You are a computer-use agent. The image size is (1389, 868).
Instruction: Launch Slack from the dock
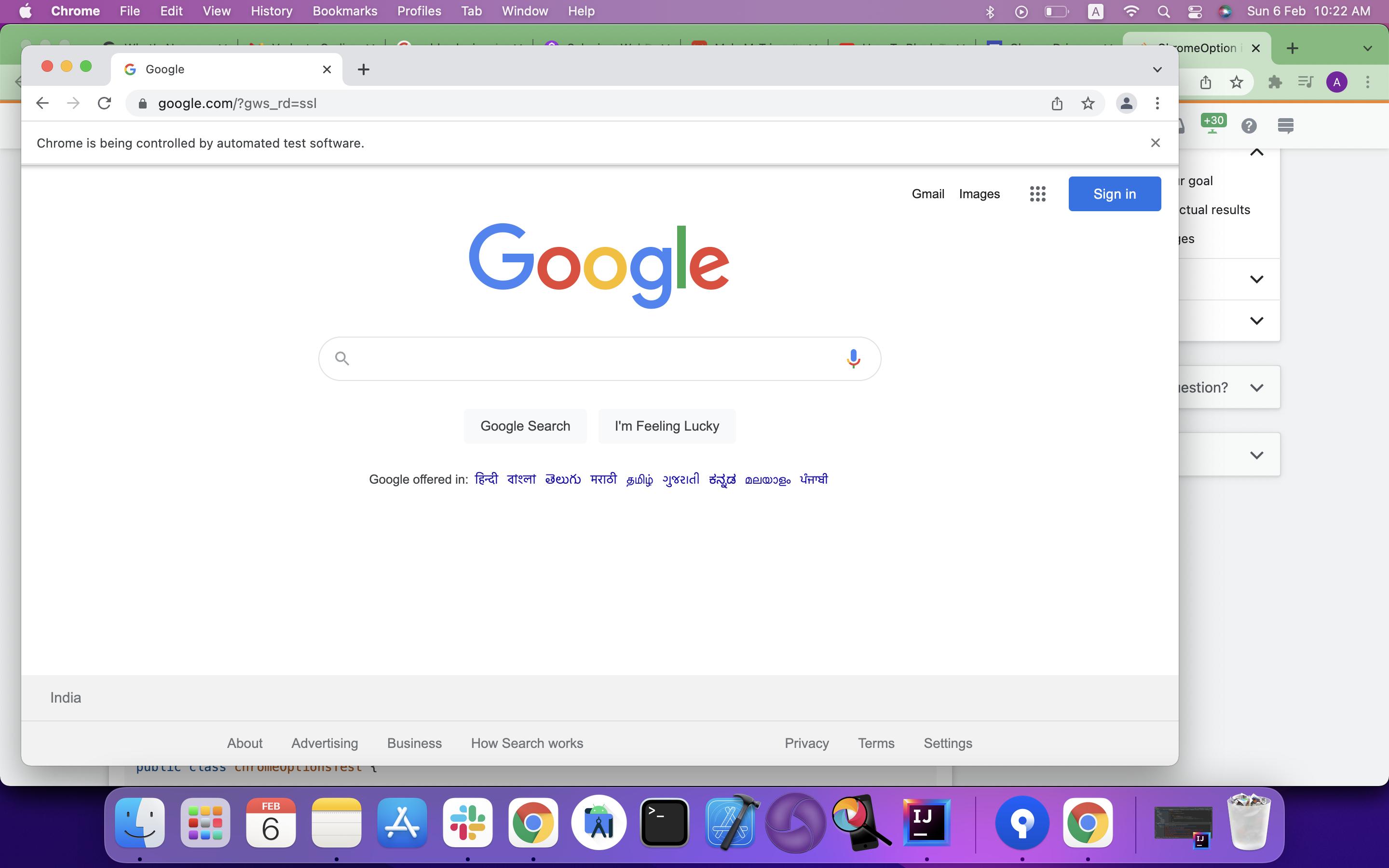point(467,822)
